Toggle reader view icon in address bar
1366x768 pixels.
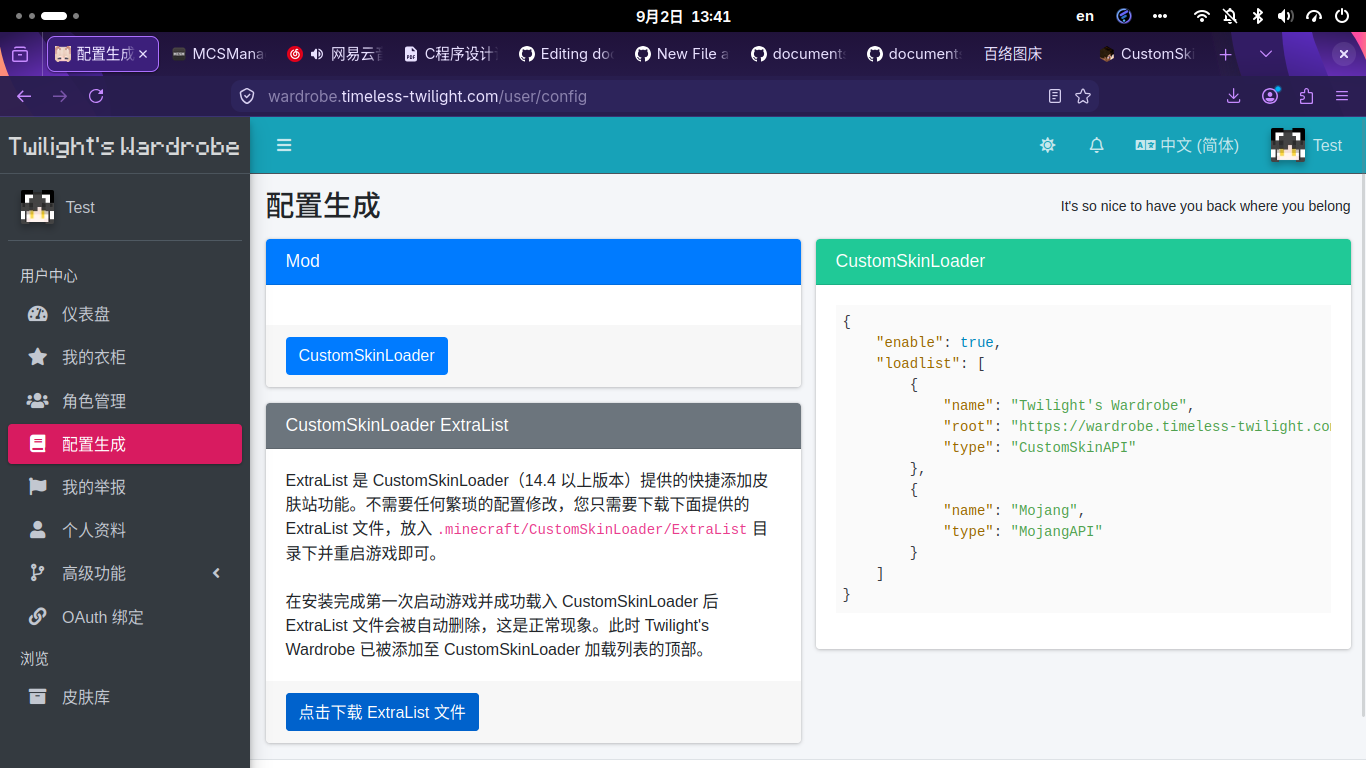[1054, 96]
